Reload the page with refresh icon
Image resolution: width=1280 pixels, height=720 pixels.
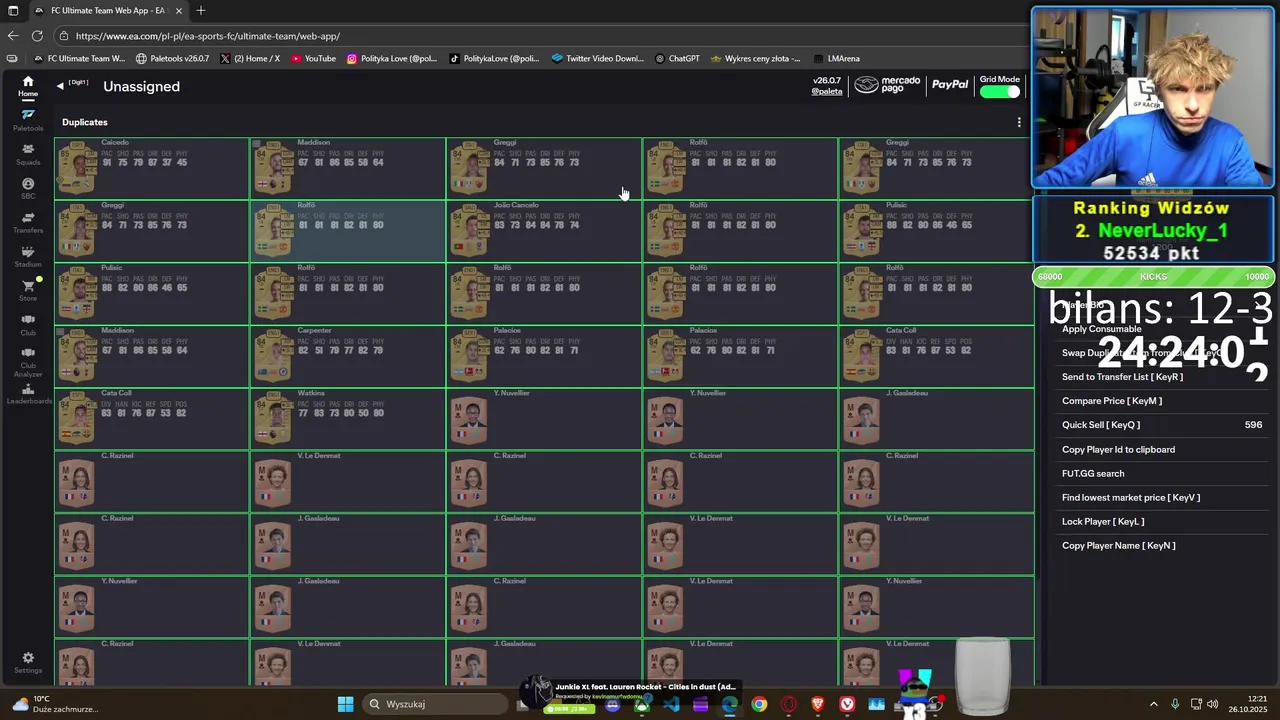tap(37, 36)
